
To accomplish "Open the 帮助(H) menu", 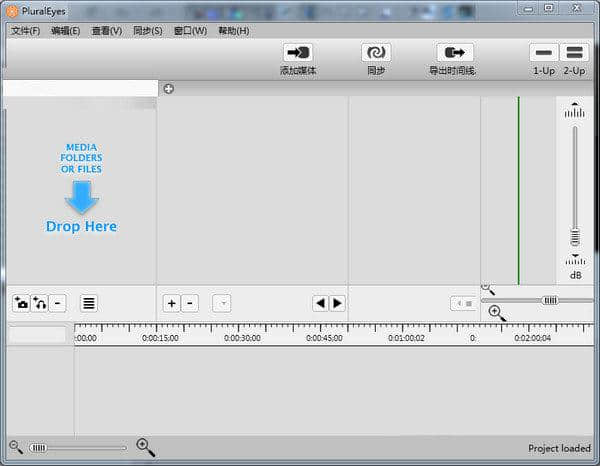I will coord(233,31).
